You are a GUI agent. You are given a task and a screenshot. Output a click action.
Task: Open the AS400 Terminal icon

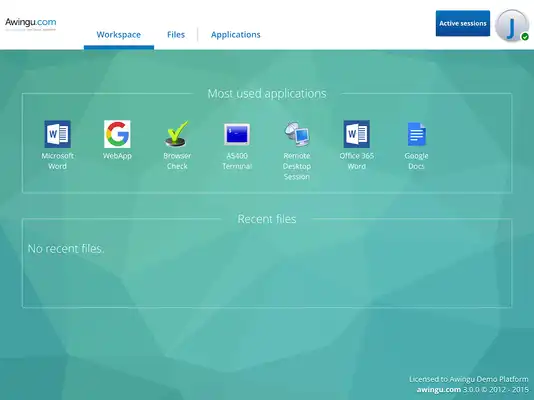click(237, 134)
